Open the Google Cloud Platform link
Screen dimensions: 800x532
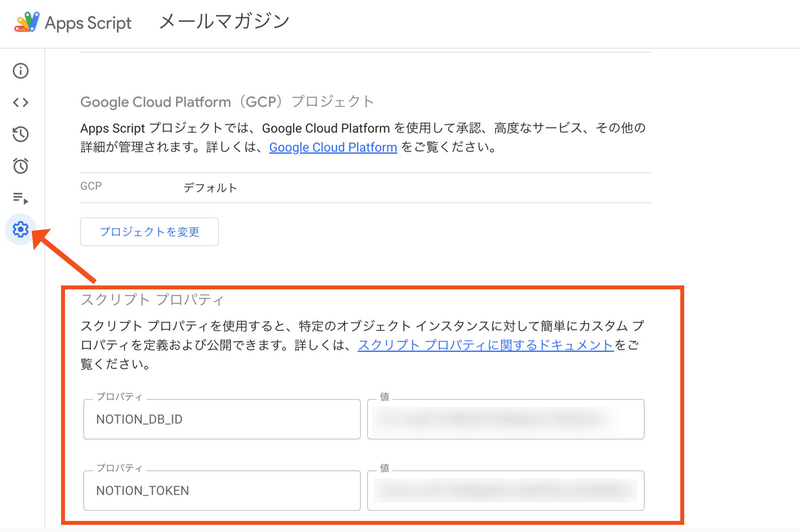point(333,147)
